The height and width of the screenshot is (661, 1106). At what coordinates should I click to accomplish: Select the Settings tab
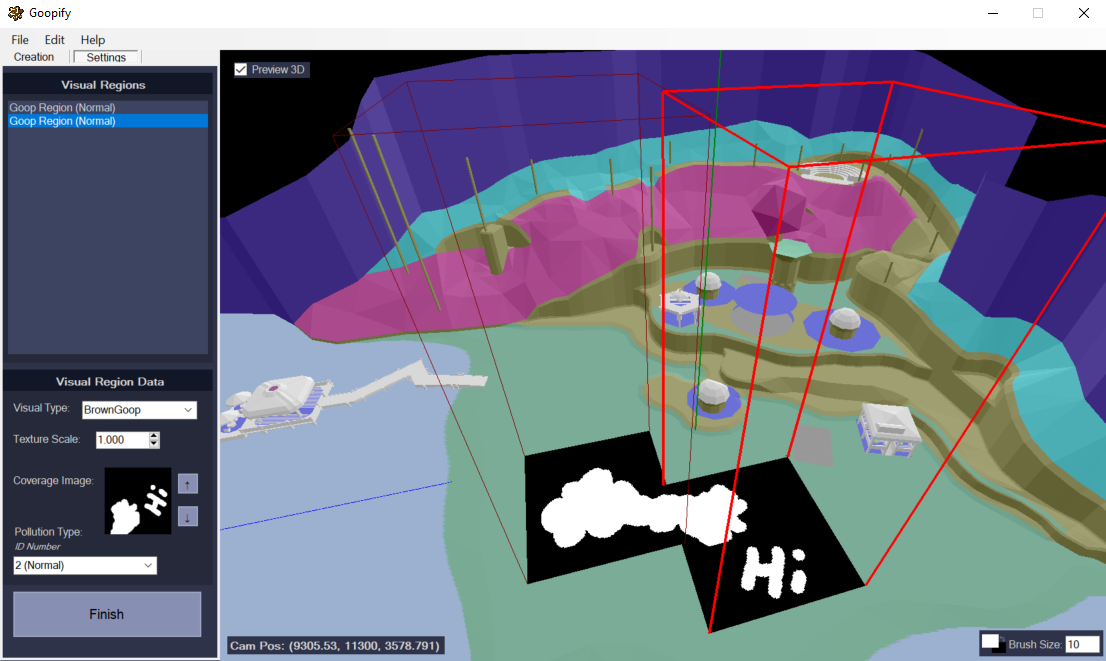point(106,57)
